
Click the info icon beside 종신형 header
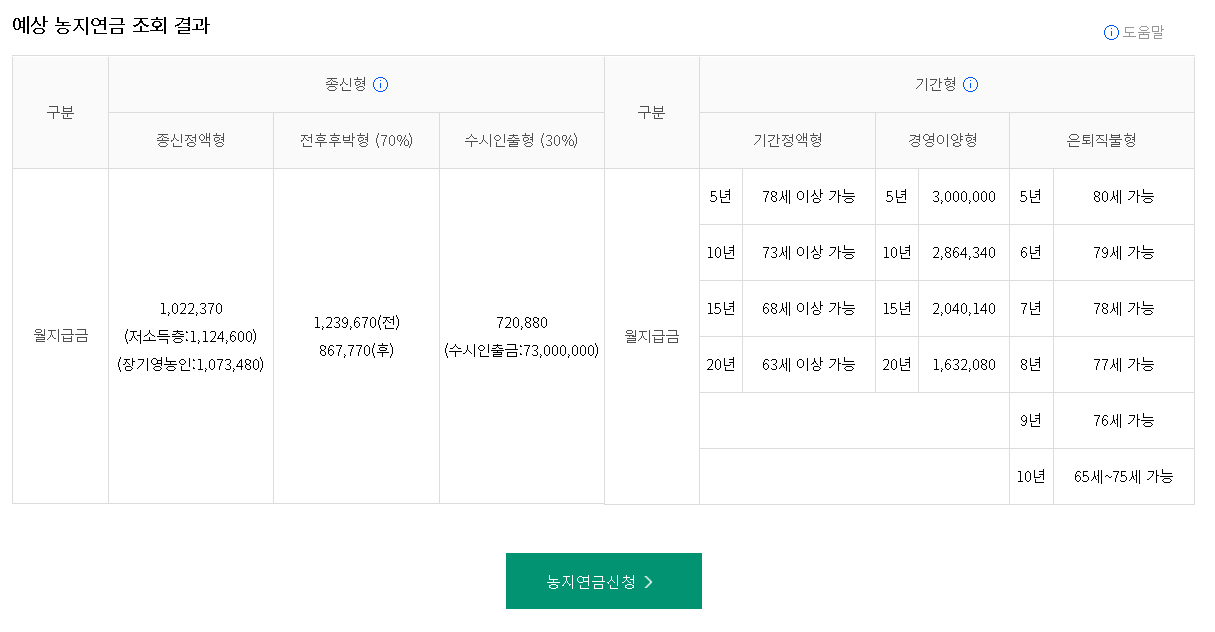pos(380,85)
